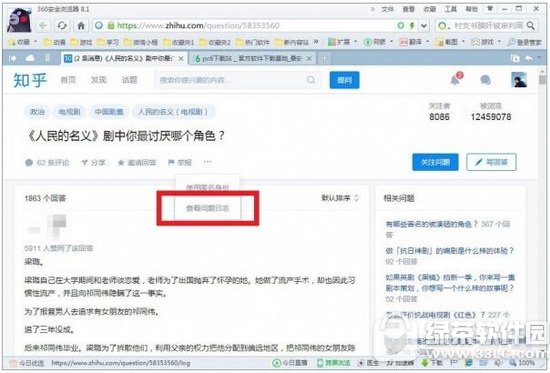This screenshot has height=373, width=550.
Task: Click the 举报 report flag link
Action: point(180,162)
